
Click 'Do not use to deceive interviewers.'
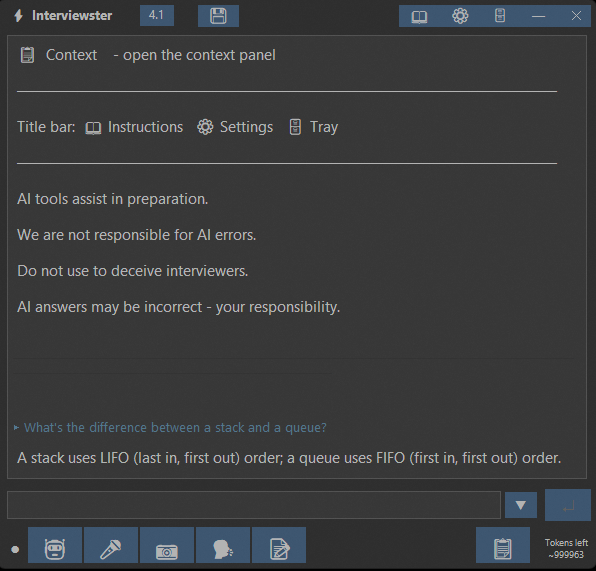click(133, 271)
